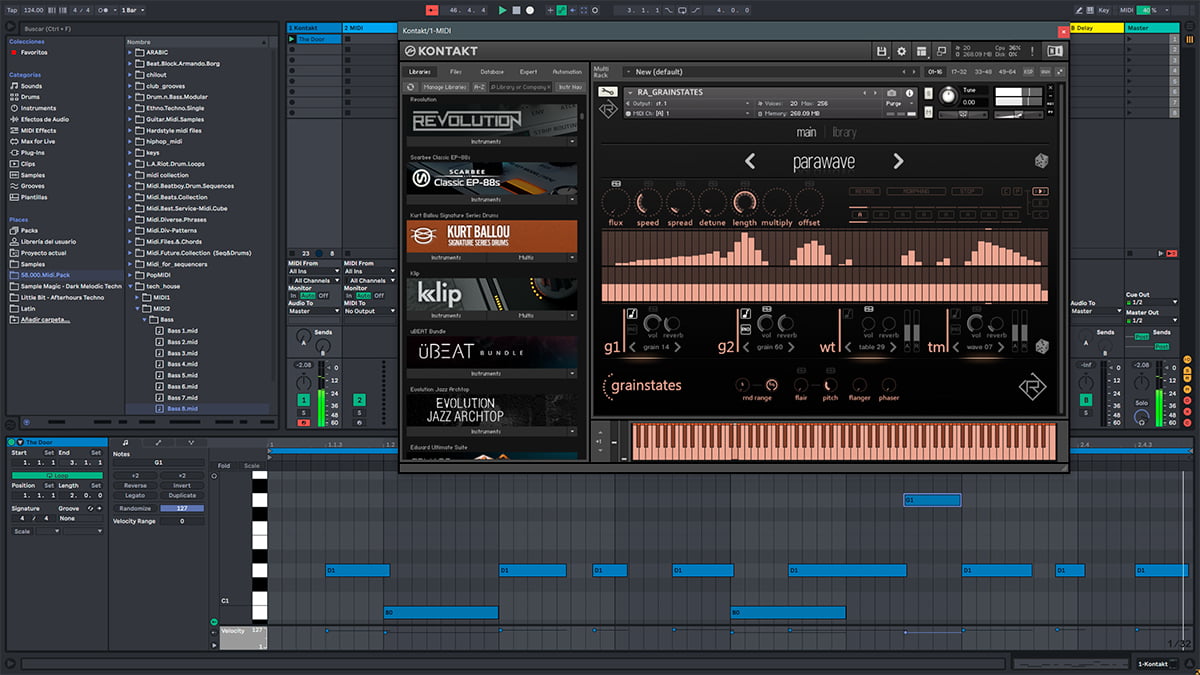Open the quantization 1 Bar dropdown
Viewport: 1200px width, 675px height.
[x=131, y=10]
